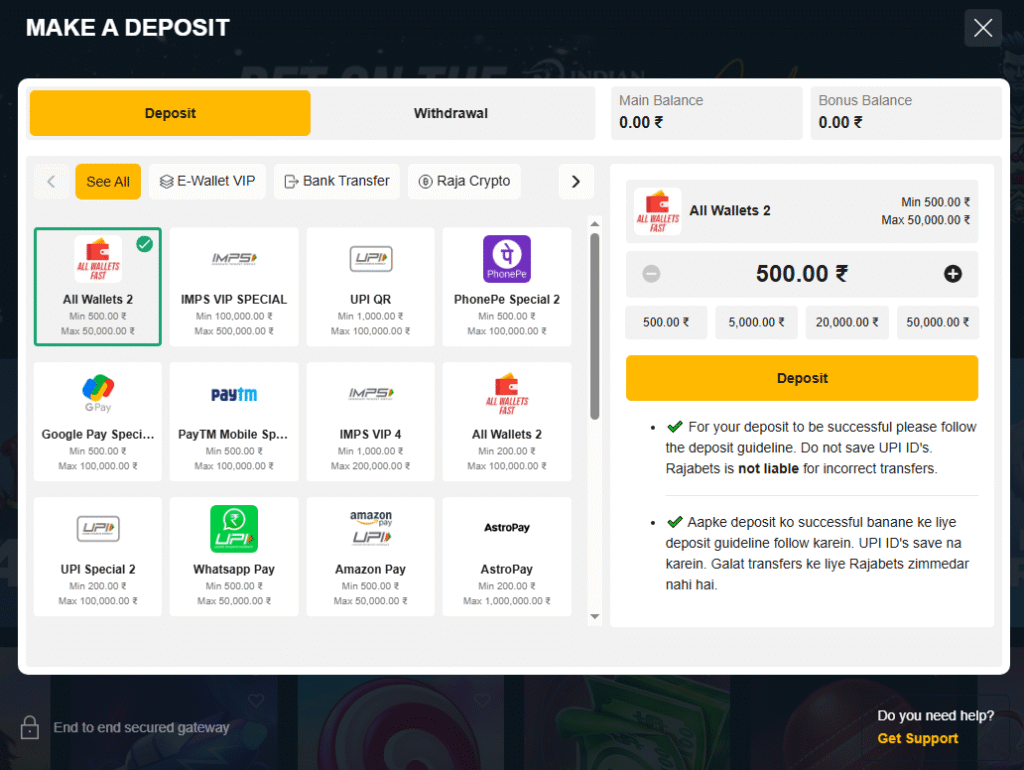Pick the 20,000.00 ₹ preset amount
The height and width of the screenshot is (770, 1024).
[x=847, y=322]
